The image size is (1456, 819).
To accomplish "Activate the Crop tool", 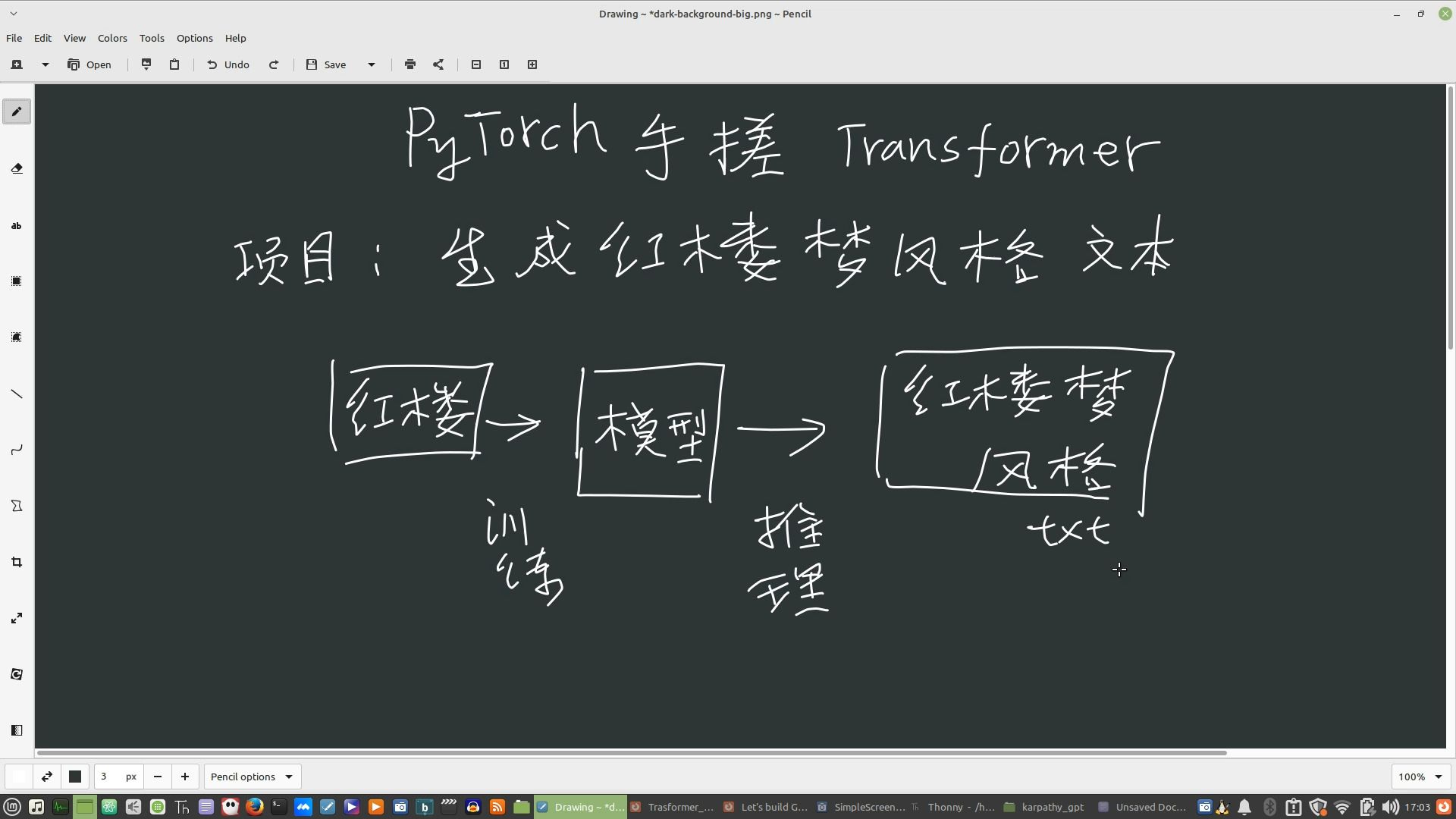I will click(17, 563).
